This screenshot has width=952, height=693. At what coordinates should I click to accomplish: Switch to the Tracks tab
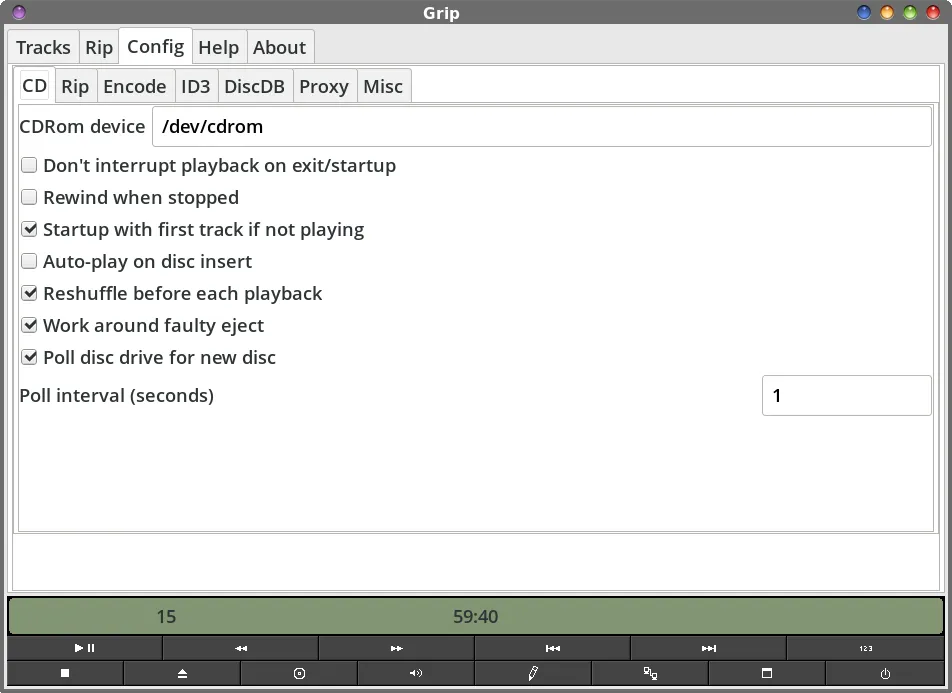[x=43, y=47]
